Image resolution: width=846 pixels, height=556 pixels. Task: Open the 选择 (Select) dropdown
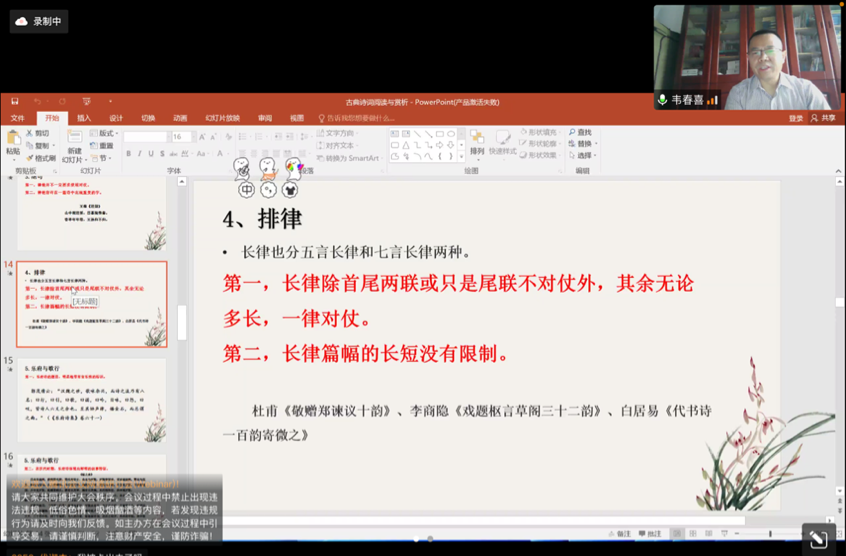(582, 155)
